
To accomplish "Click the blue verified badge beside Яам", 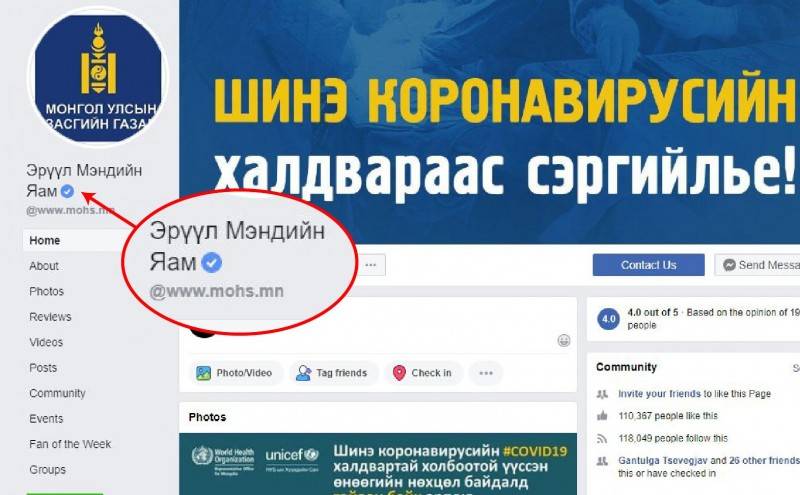I will point(67,191).
